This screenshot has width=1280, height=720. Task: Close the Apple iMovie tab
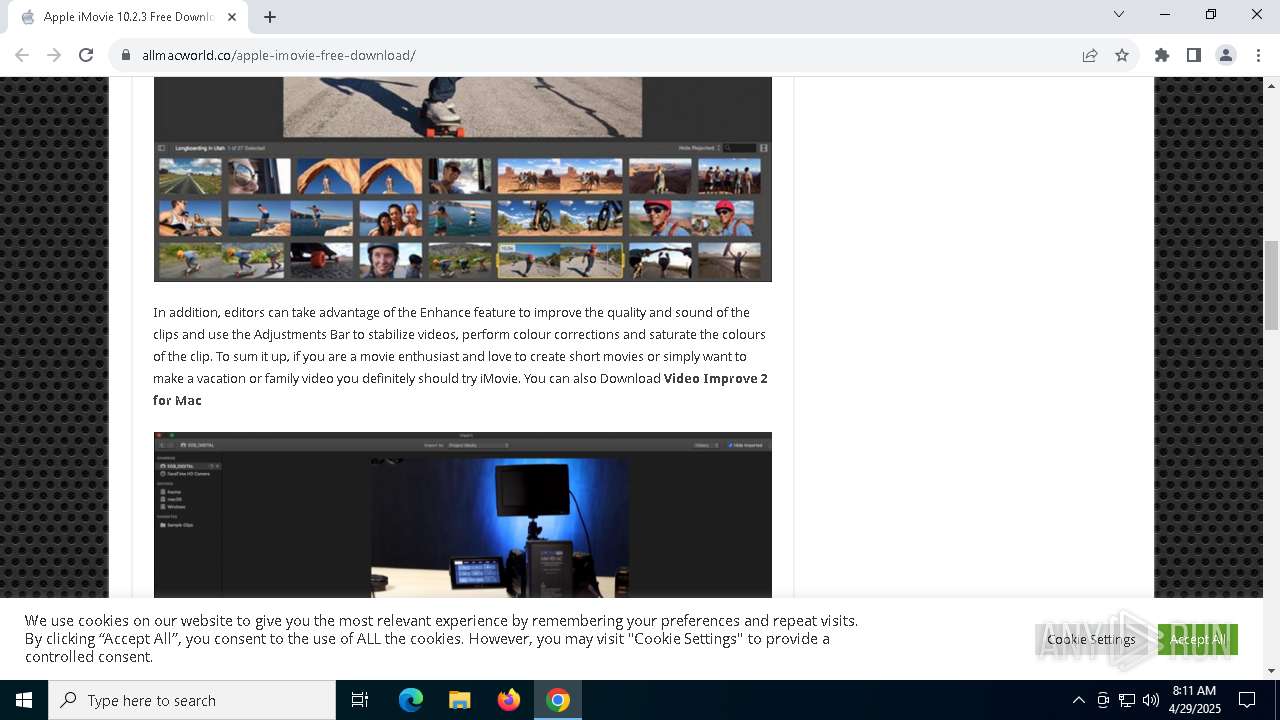click(x=232, y=17)
